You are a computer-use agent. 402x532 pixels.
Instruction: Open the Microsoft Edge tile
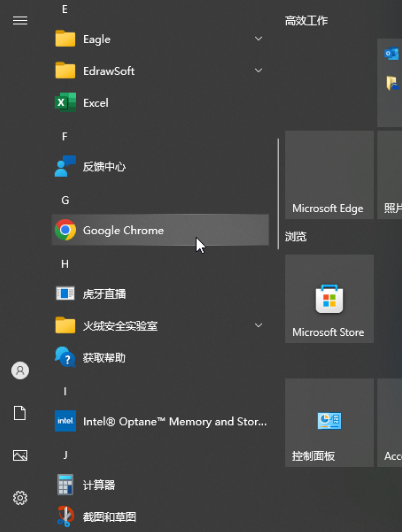pyautogui.click(x=329, y=175)
